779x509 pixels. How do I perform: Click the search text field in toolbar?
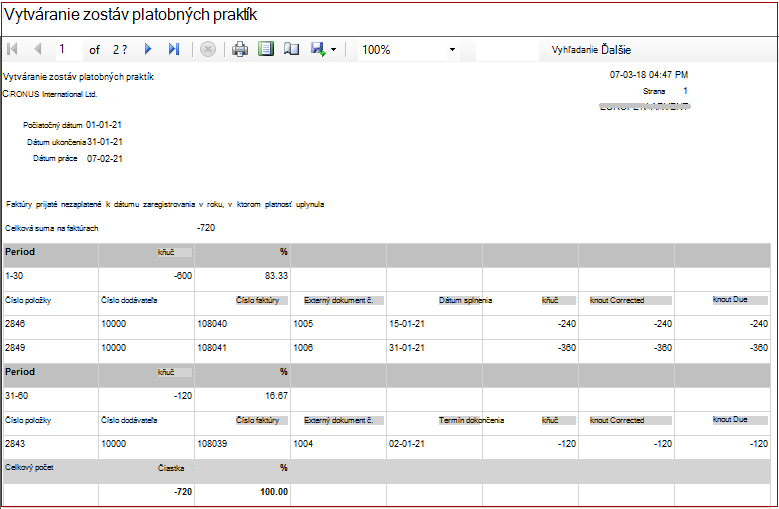click(x=507, y=50)
